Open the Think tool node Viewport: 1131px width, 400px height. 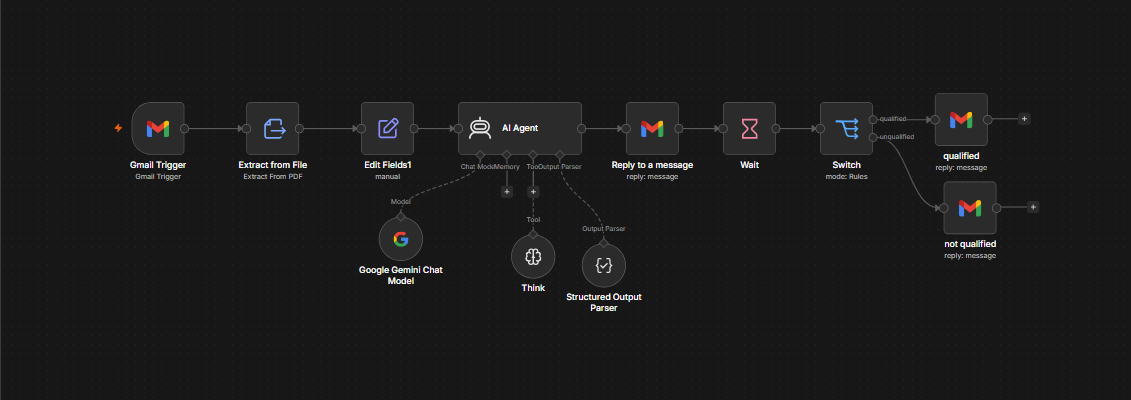point(533,257)
